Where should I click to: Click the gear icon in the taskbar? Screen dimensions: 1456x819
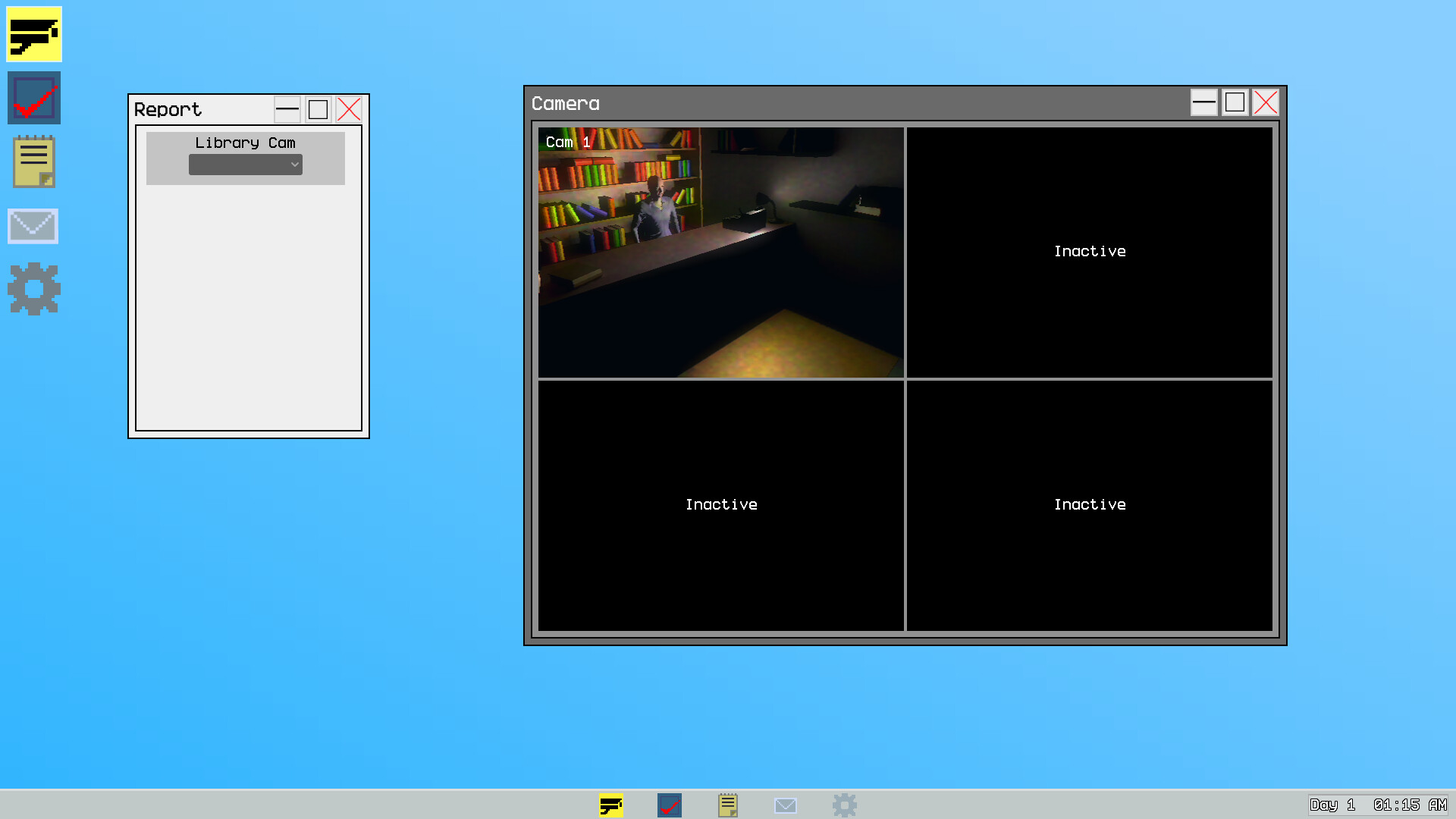click(x=844, y=805)
